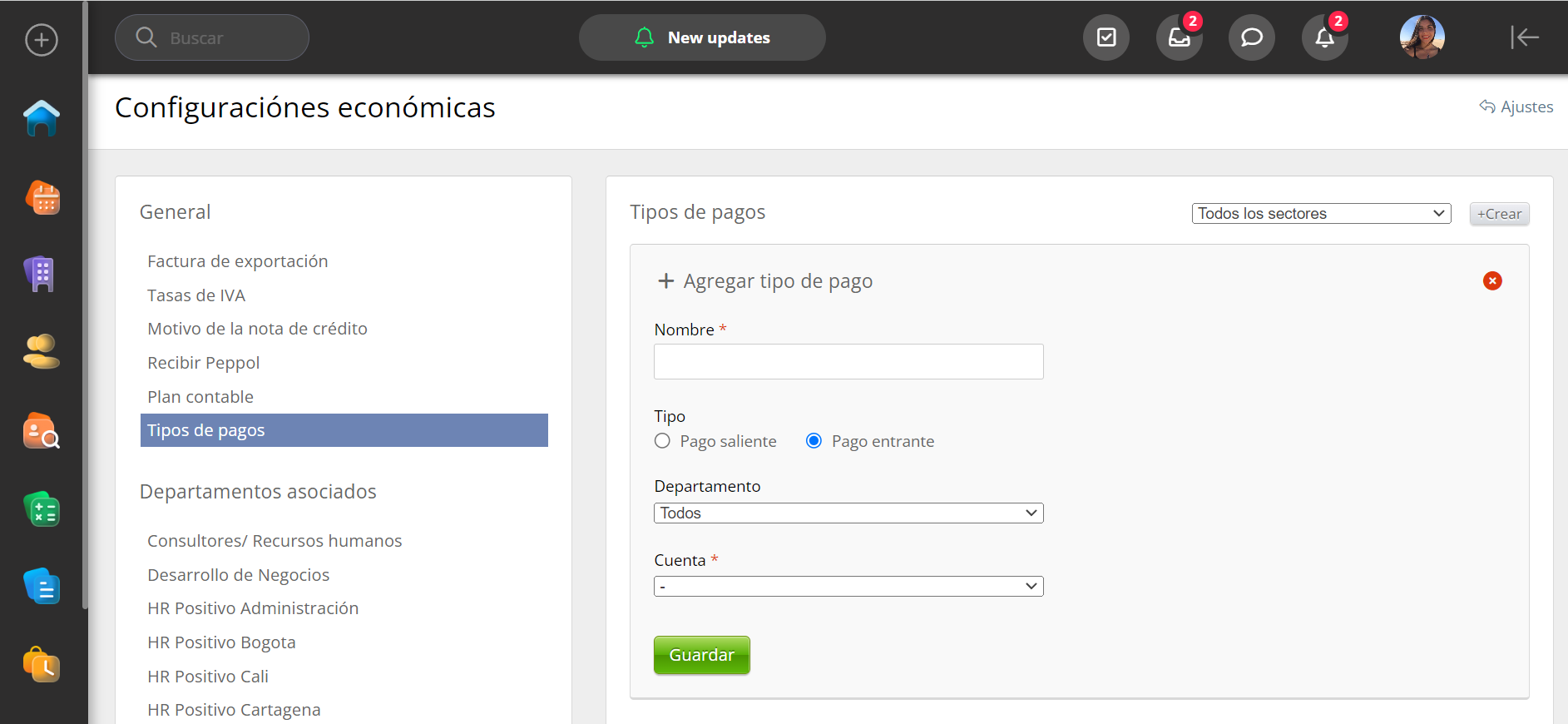Expand the Departamento dropdown
Image resolution: width=1568 pixels, height=724 pixels.
[848, 513]
